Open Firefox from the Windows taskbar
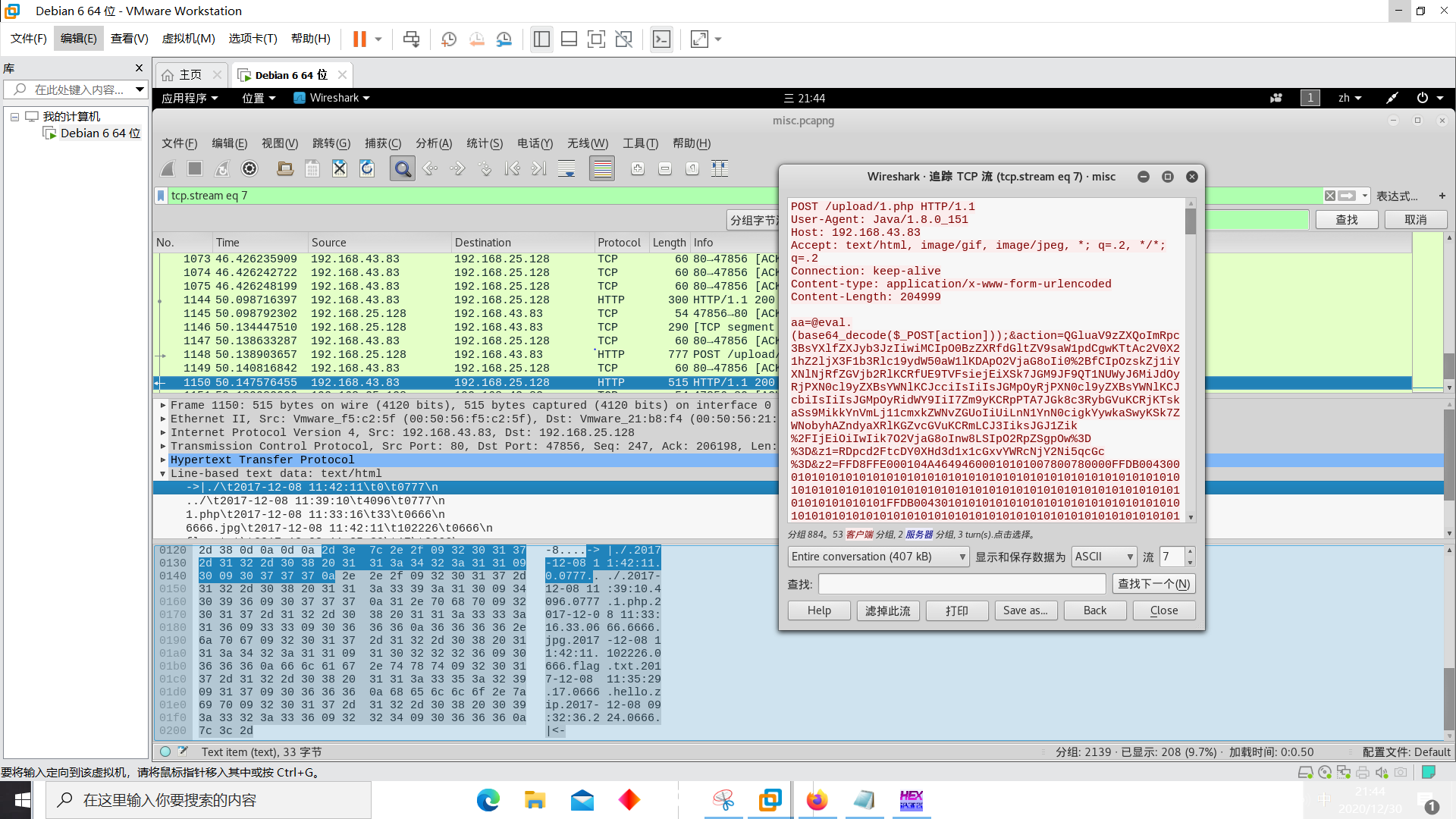 (x=817, y=800)
